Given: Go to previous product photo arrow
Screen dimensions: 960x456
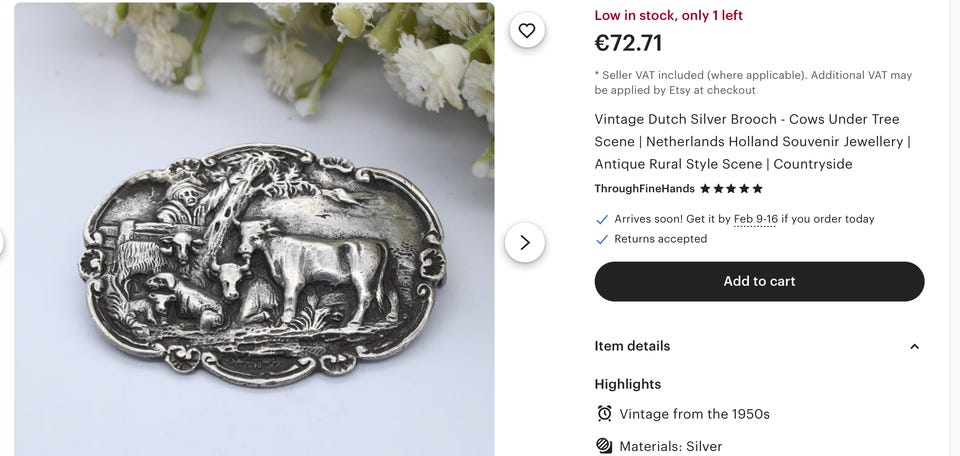Looking at the screenshot, I should (2, 242).
